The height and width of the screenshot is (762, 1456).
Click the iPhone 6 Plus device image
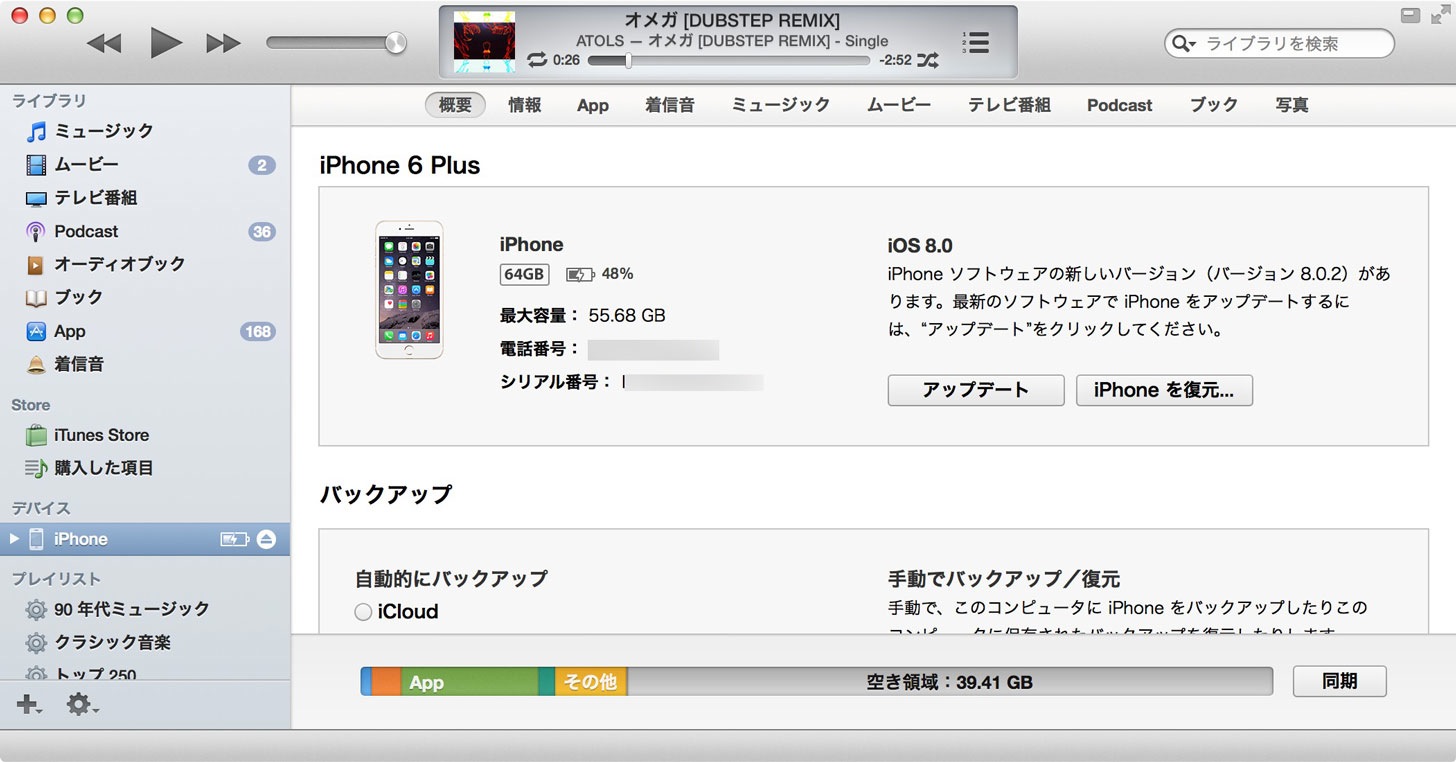coord(409,290)
